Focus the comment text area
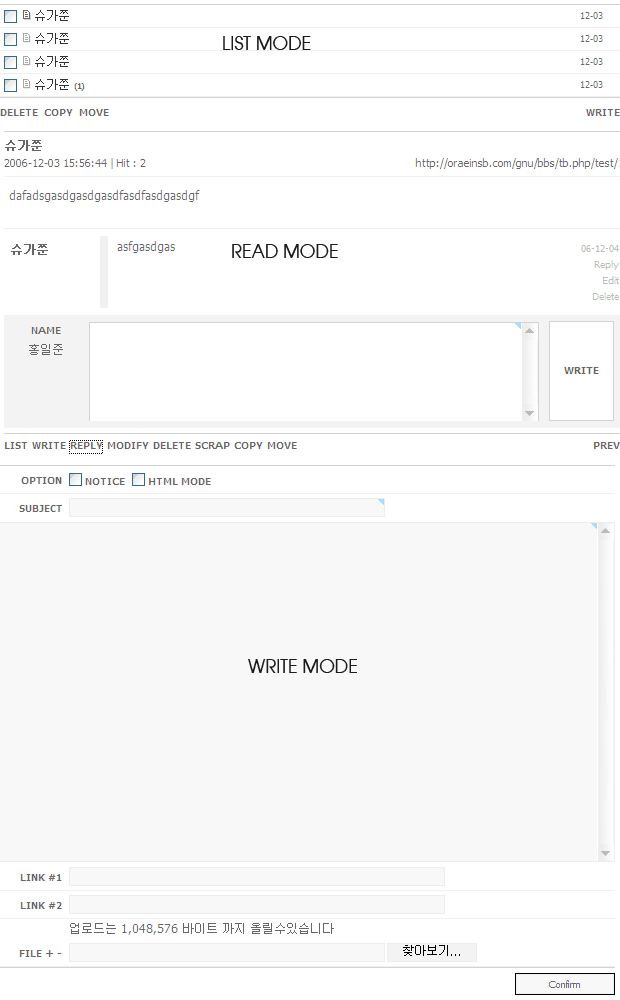 (306, 371)
